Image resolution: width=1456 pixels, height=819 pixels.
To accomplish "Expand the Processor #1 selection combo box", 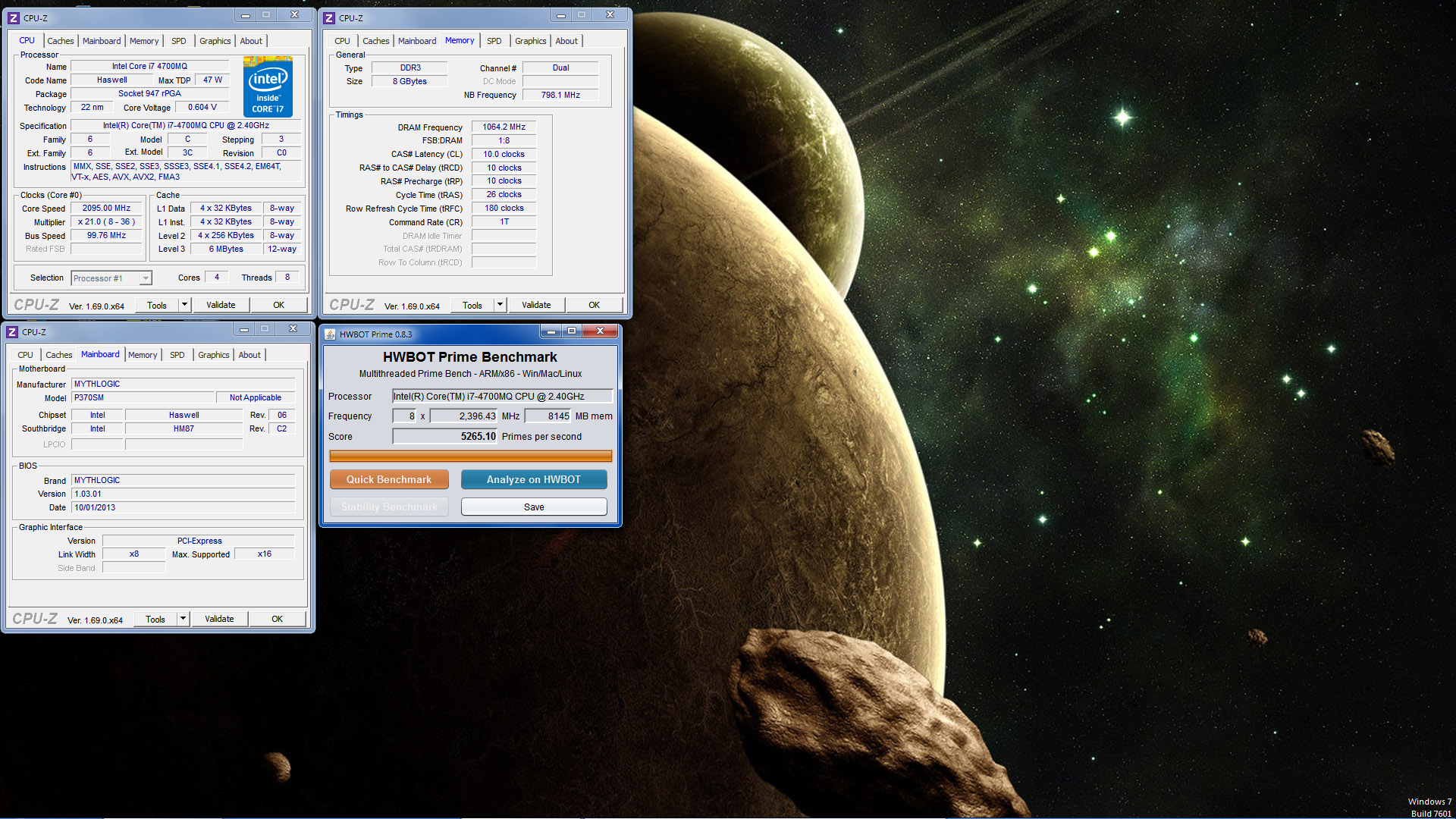I will pos(112,278).
